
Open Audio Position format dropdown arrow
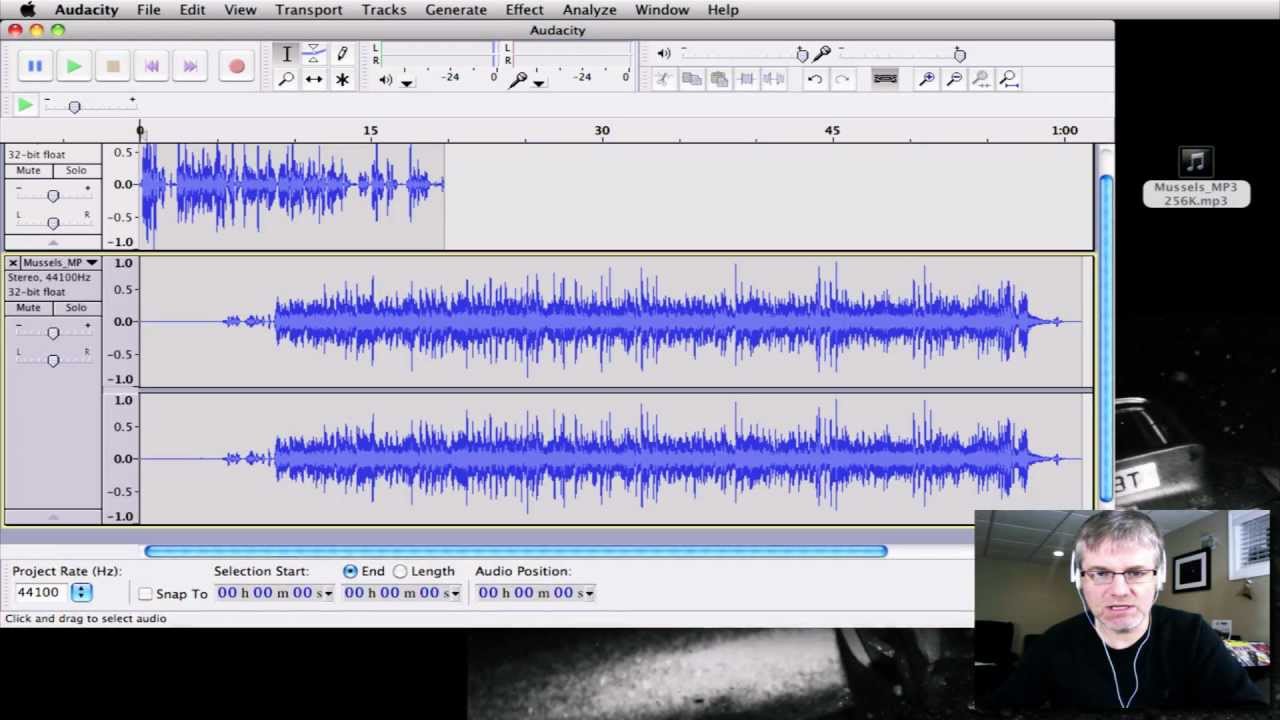tap(589, 594)
